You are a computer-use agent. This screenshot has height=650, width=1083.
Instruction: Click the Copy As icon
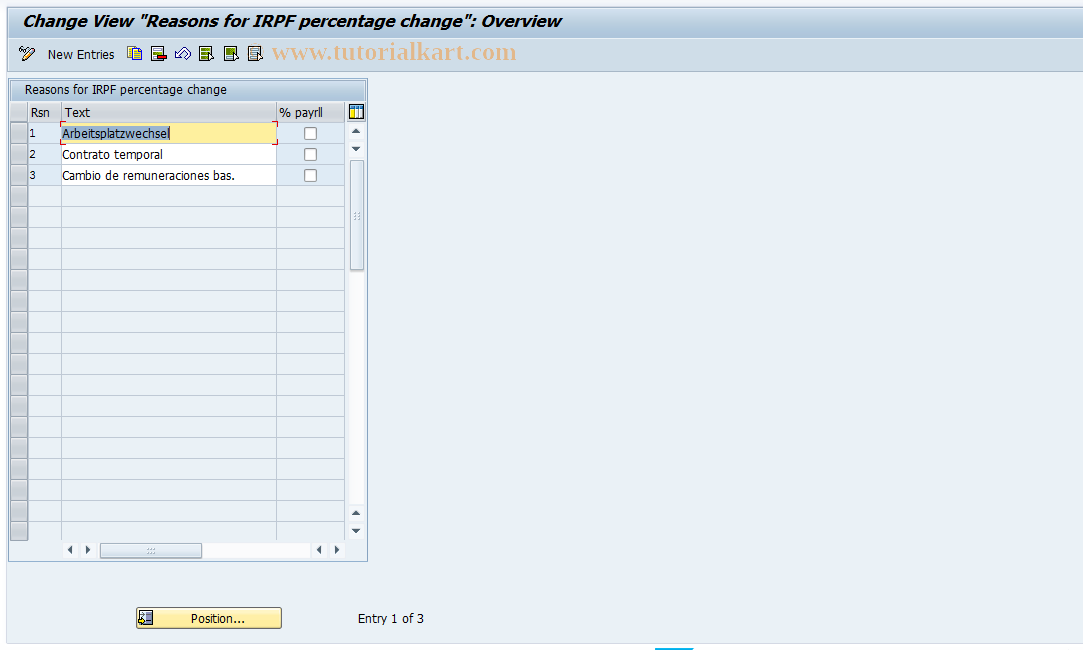tap(135, 53)
